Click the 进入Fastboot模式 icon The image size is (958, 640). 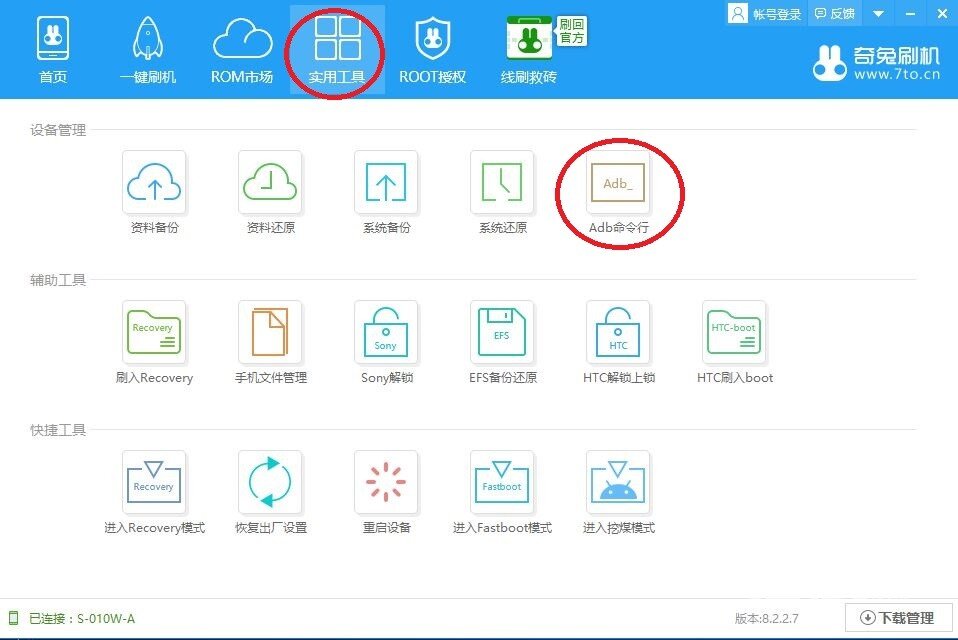(502, 482)
